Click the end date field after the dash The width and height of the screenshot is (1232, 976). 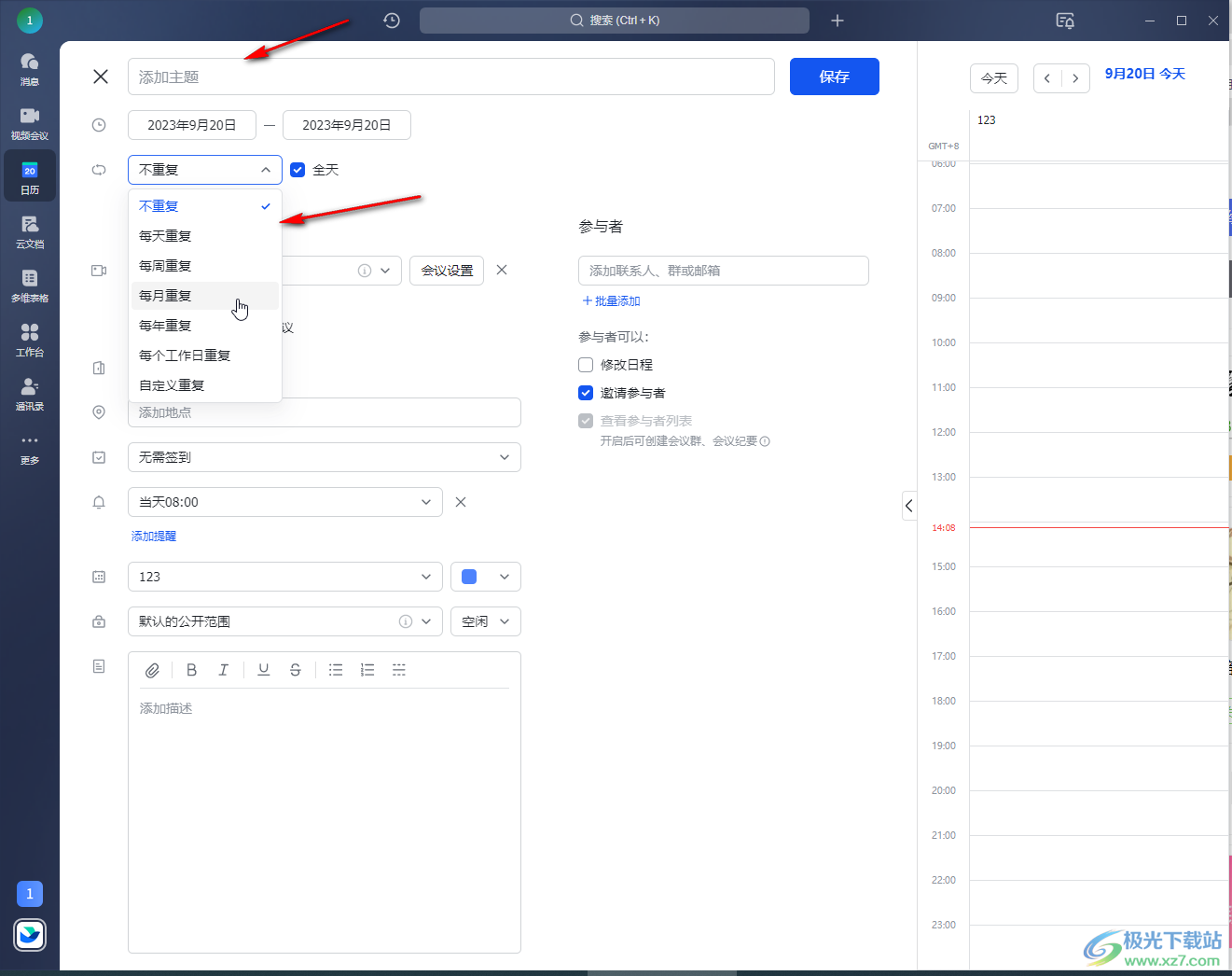tap(347, 125)
